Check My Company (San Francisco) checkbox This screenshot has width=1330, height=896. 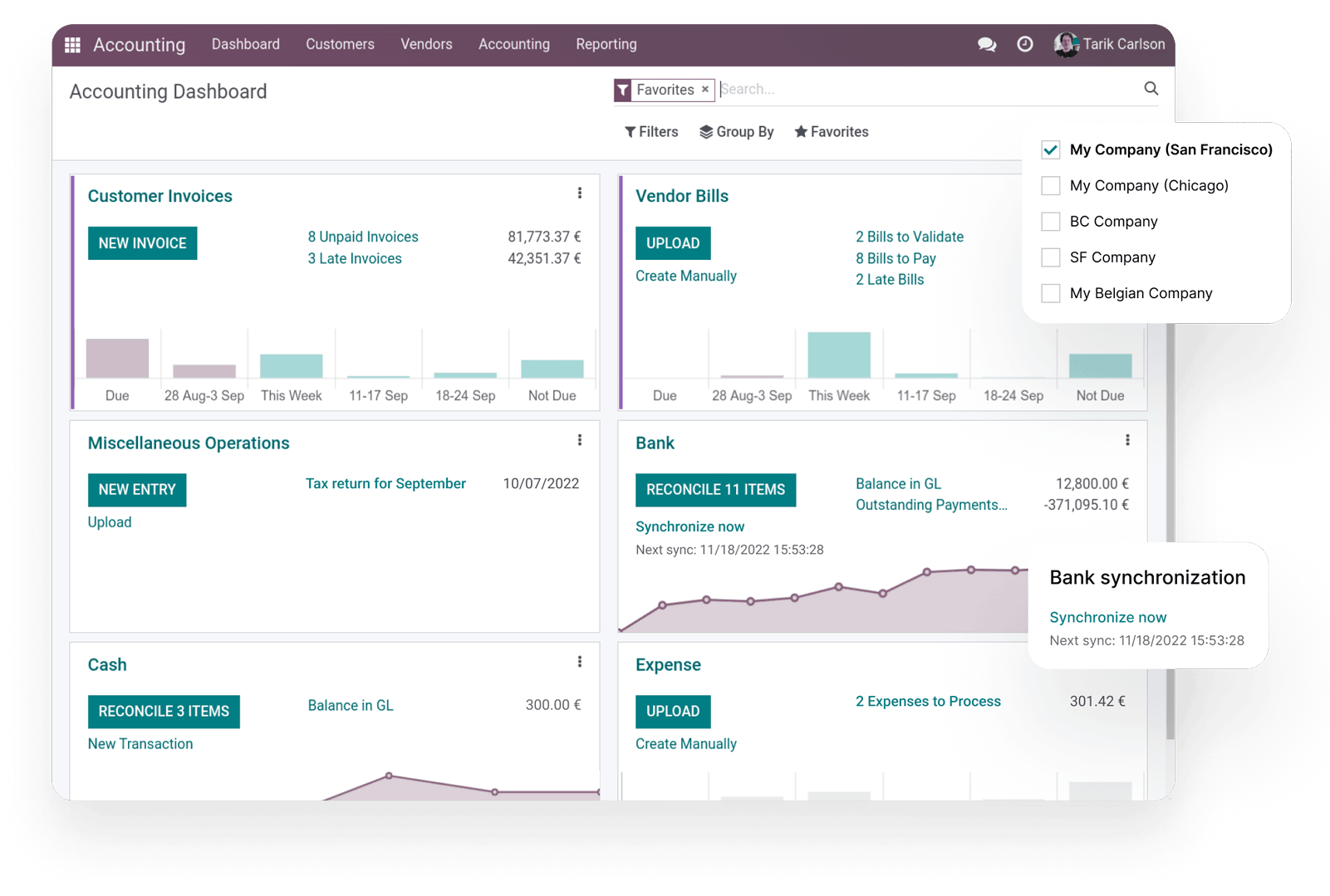pos(1050,150)
